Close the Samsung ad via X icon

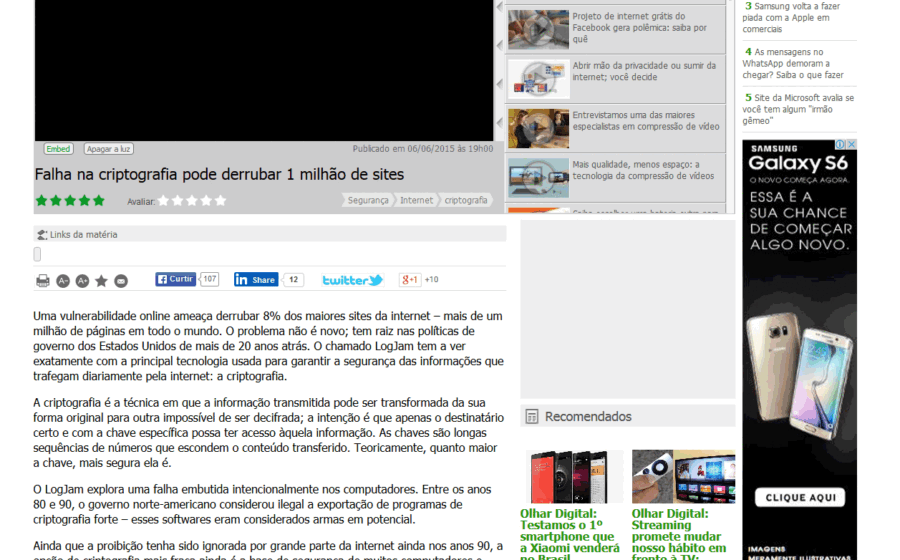852,145
